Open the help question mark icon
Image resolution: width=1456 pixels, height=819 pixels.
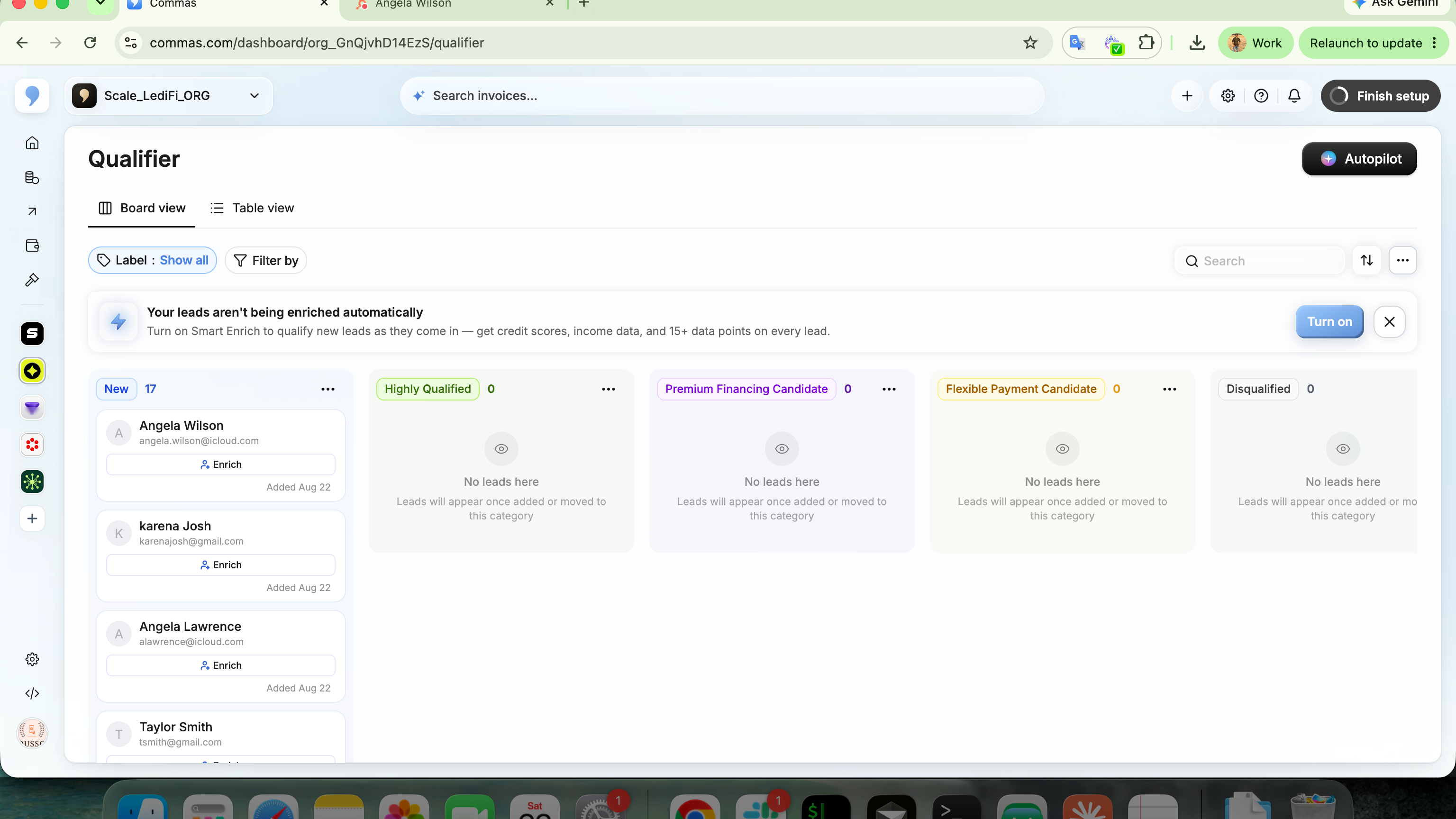(1261, 96)
